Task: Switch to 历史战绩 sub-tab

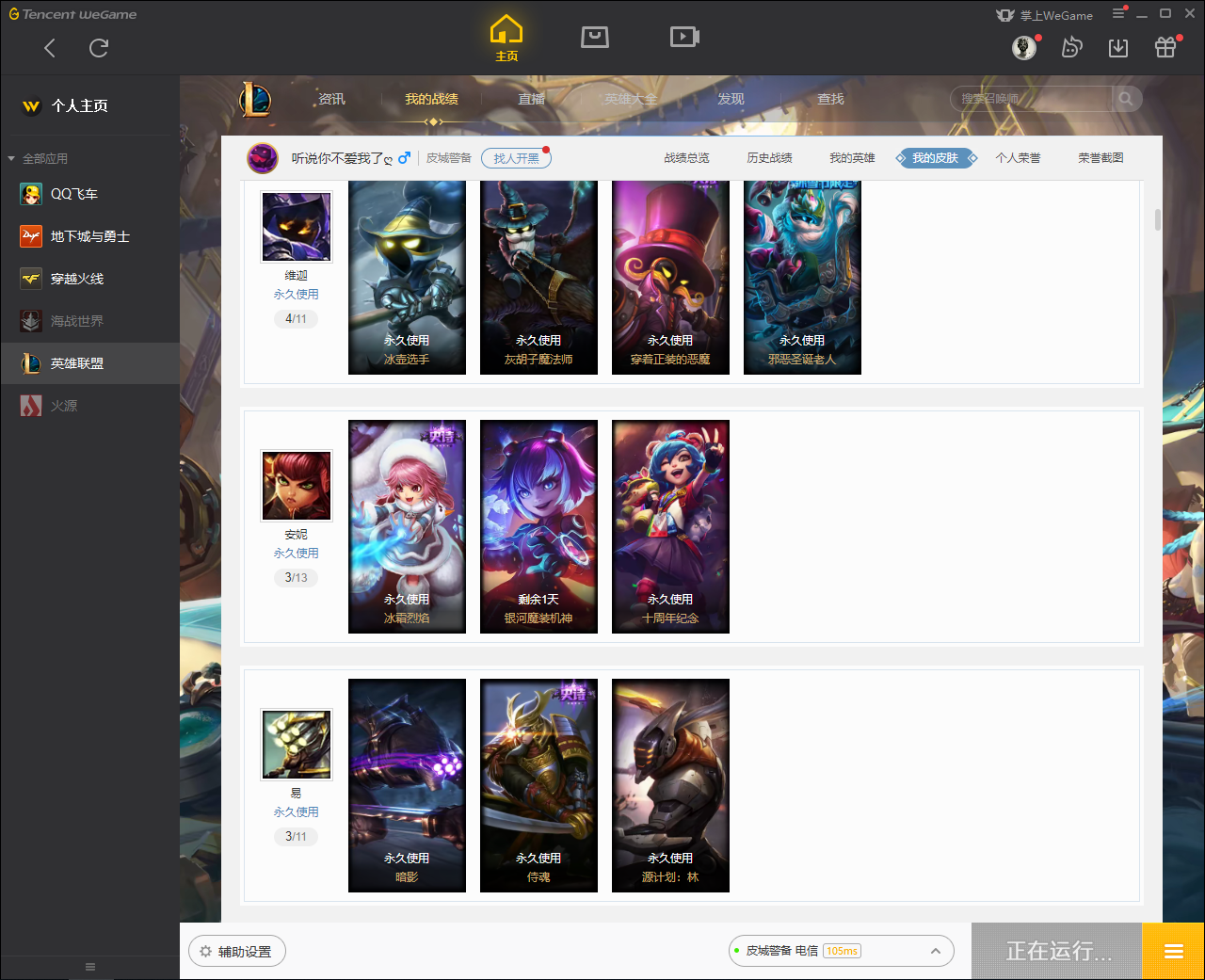Action: point(769,158)
